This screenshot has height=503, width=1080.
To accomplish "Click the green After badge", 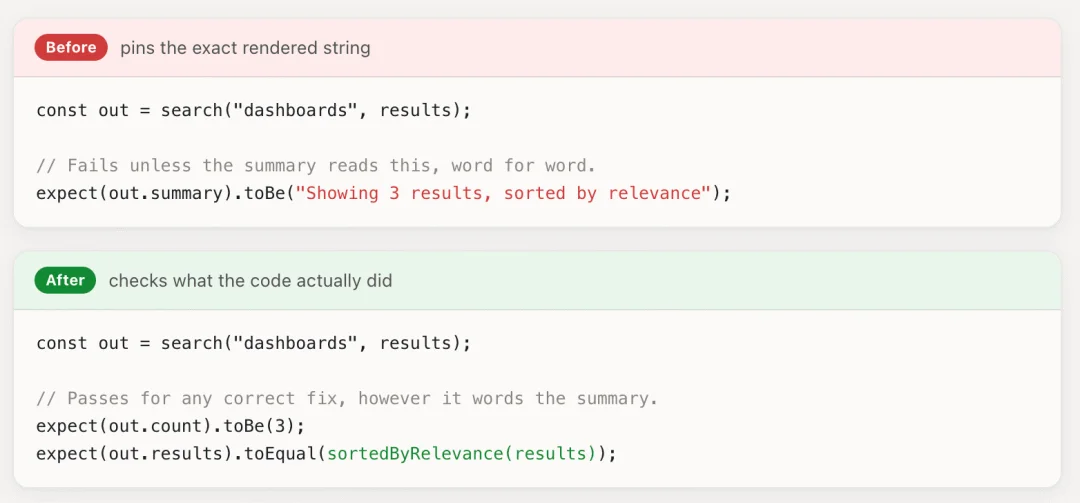I will (x=65, y=280).
